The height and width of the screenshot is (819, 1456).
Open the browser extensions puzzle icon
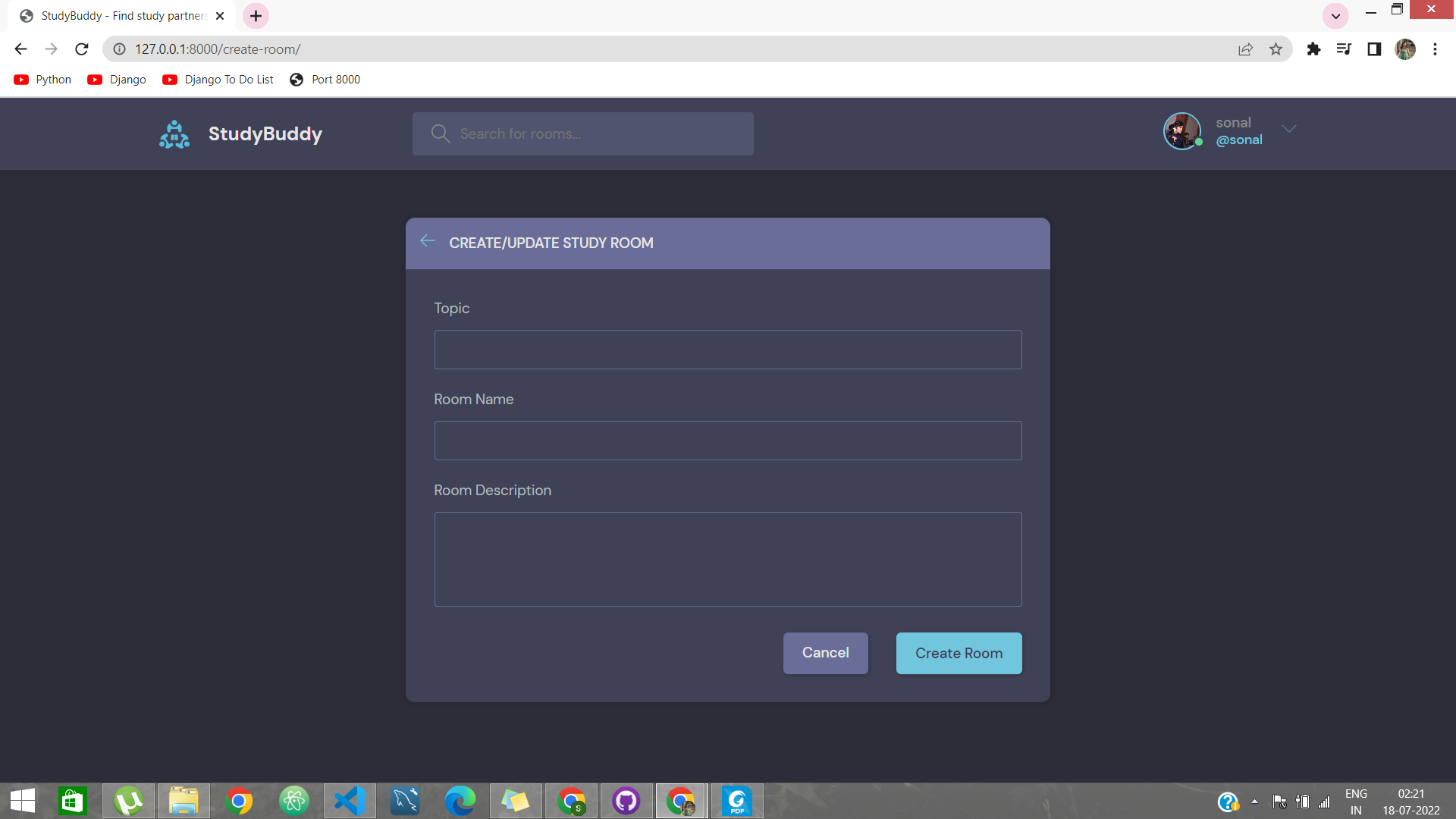point(1313,49)
